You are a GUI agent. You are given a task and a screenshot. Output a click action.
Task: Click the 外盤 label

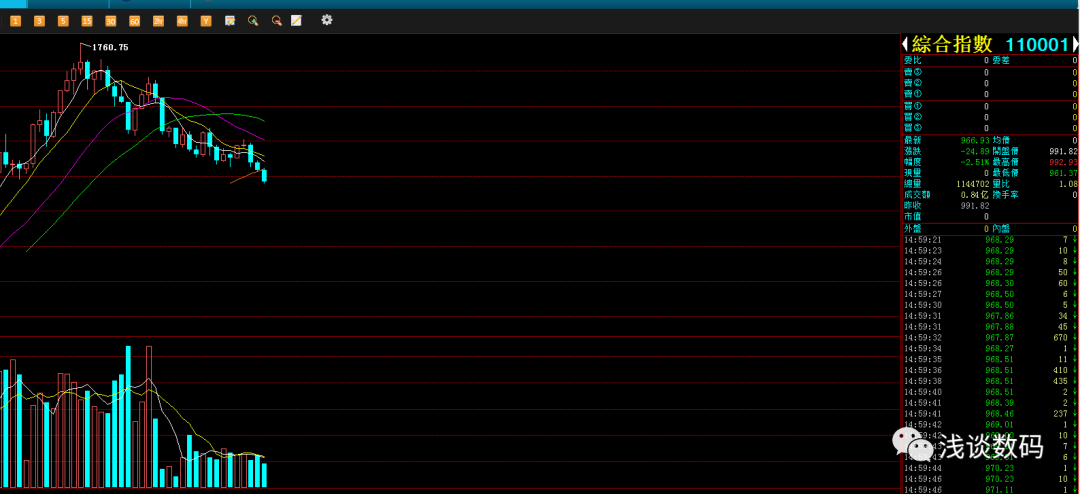[x=912, y=228]
